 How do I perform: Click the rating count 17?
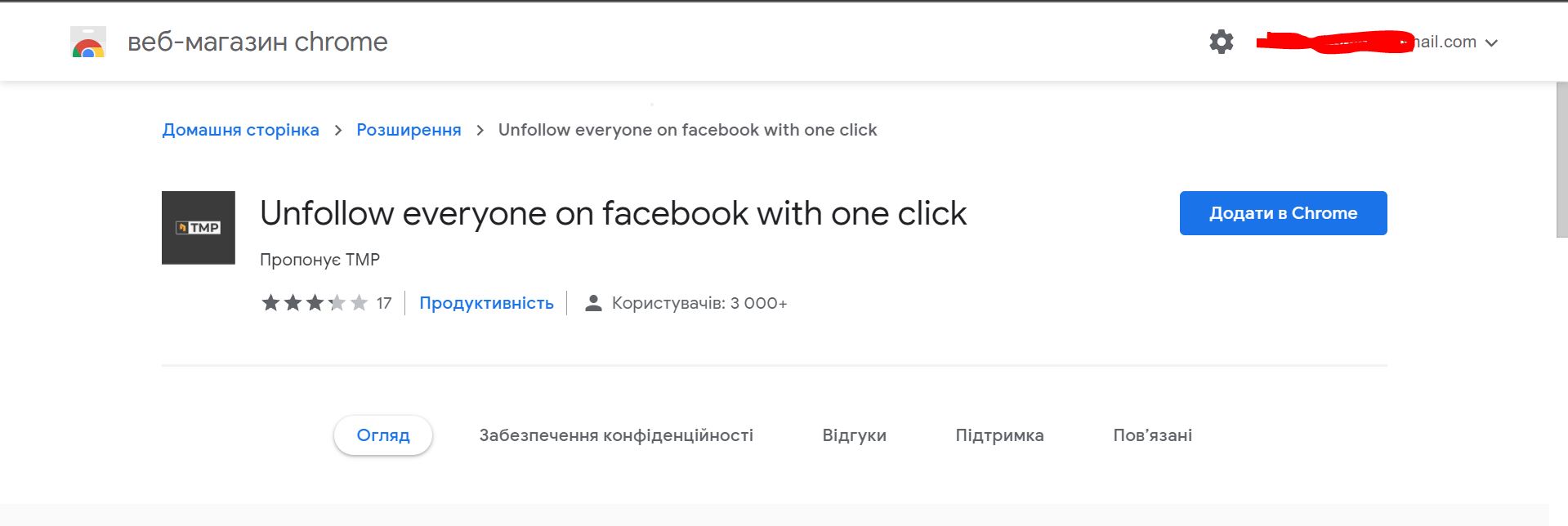pos(384,304)
